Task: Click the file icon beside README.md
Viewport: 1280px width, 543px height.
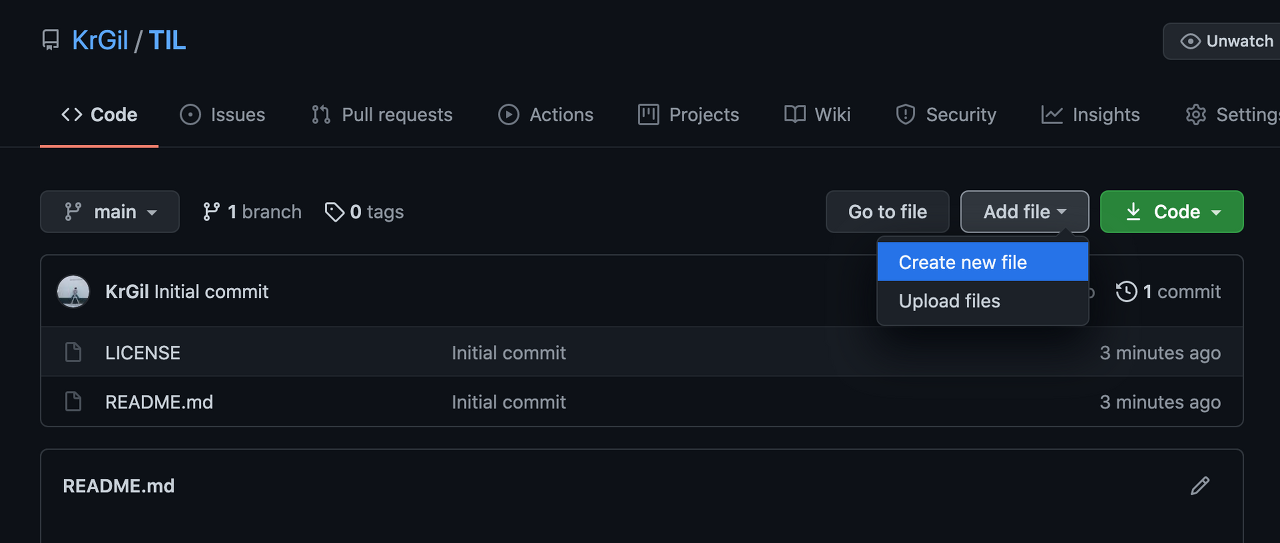Action: (72, 401)
